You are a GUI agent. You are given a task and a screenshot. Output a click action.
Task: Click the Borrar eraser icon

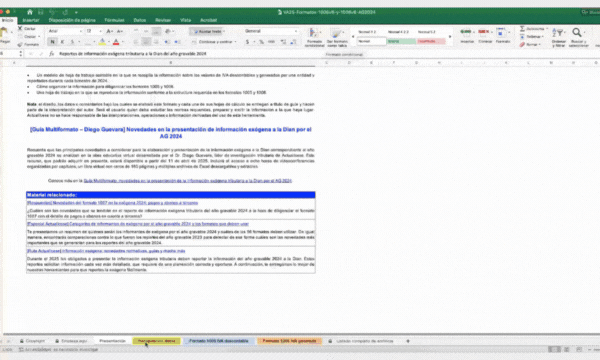[x=522, y=44]
